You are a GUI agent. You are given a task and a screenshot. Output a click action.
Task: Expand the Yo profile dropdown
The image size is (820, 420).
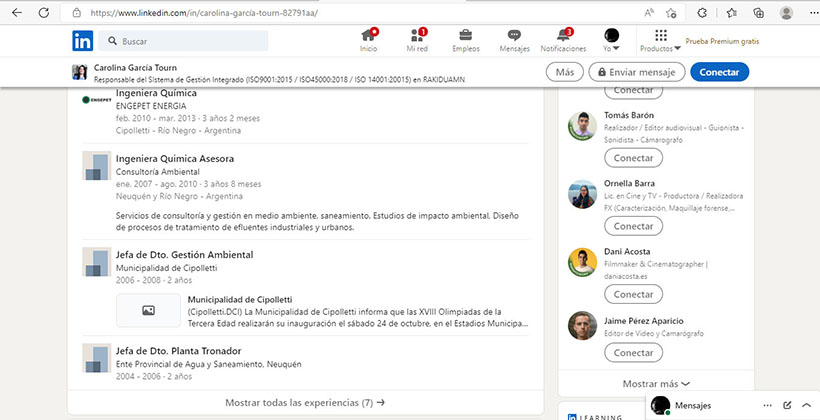pos(612,40)
